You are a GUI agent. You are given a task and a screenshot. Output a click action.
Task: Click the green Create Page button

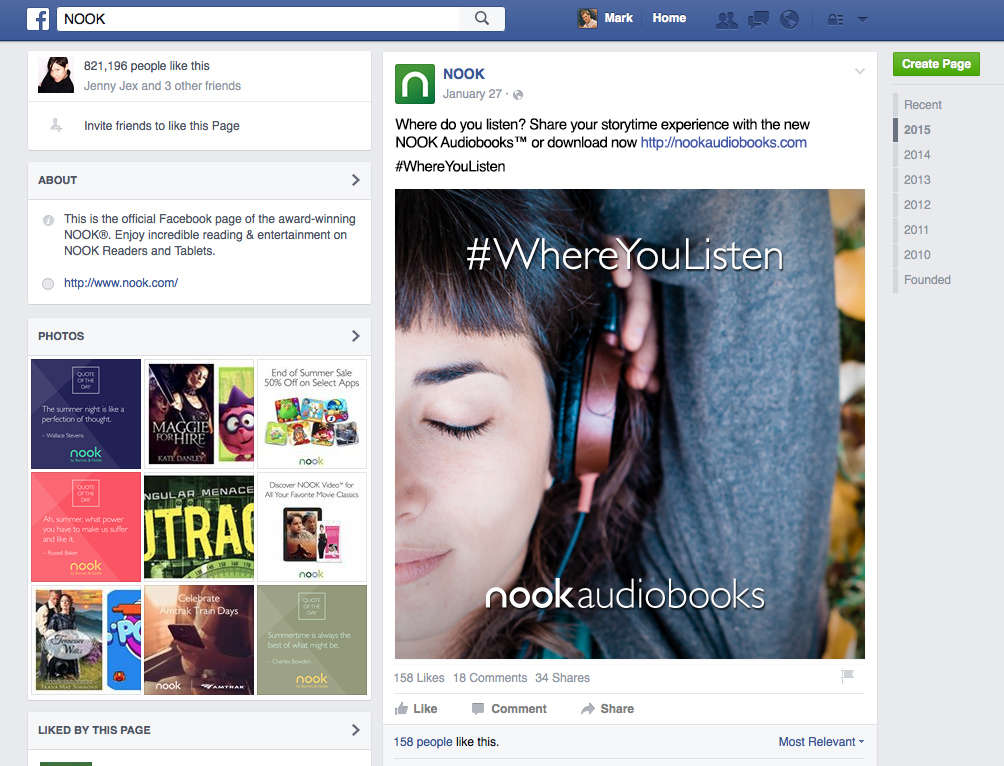(x=936, y=64)
